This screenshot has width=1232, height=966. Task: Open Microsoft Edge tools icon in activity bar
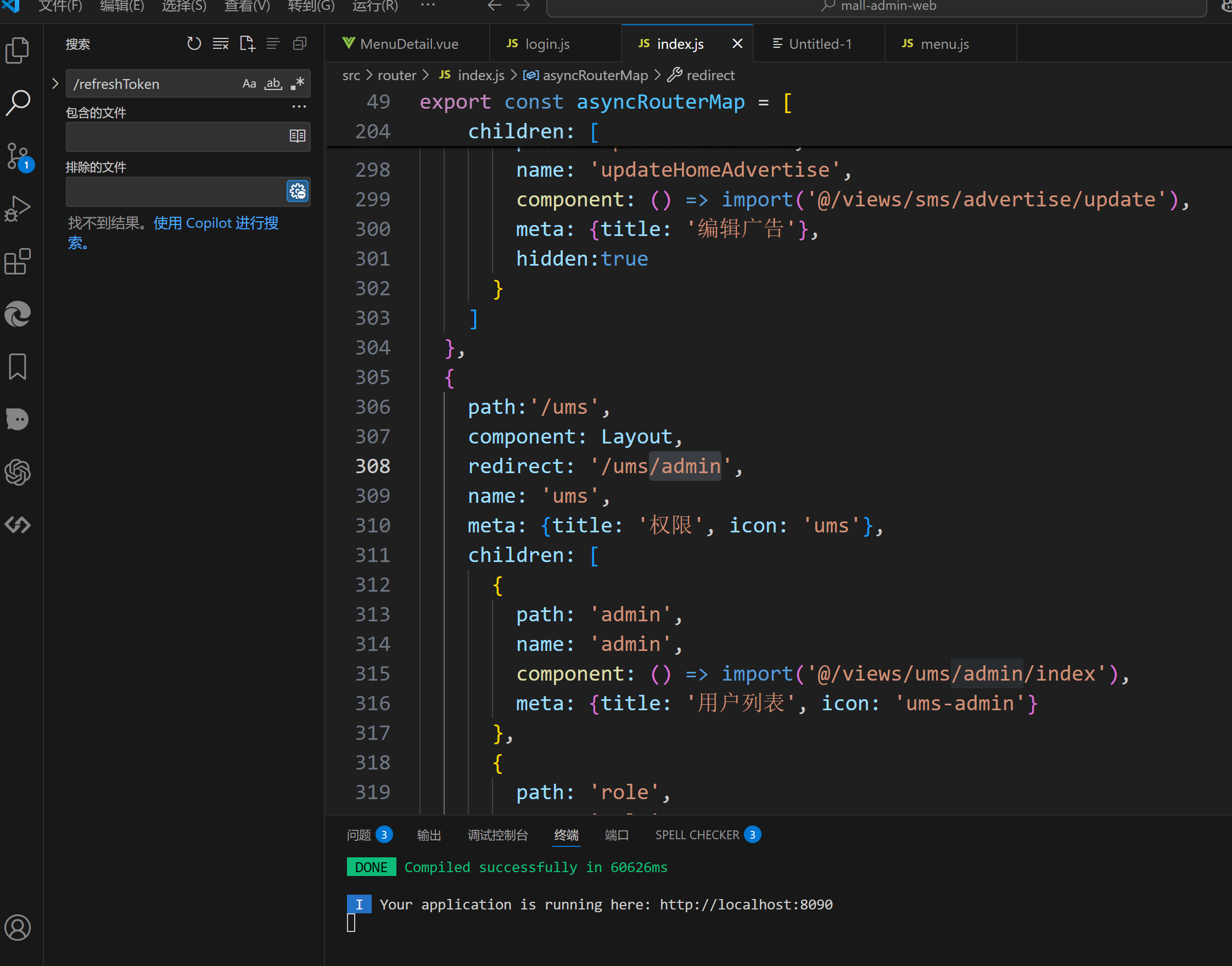coord(18,314)
